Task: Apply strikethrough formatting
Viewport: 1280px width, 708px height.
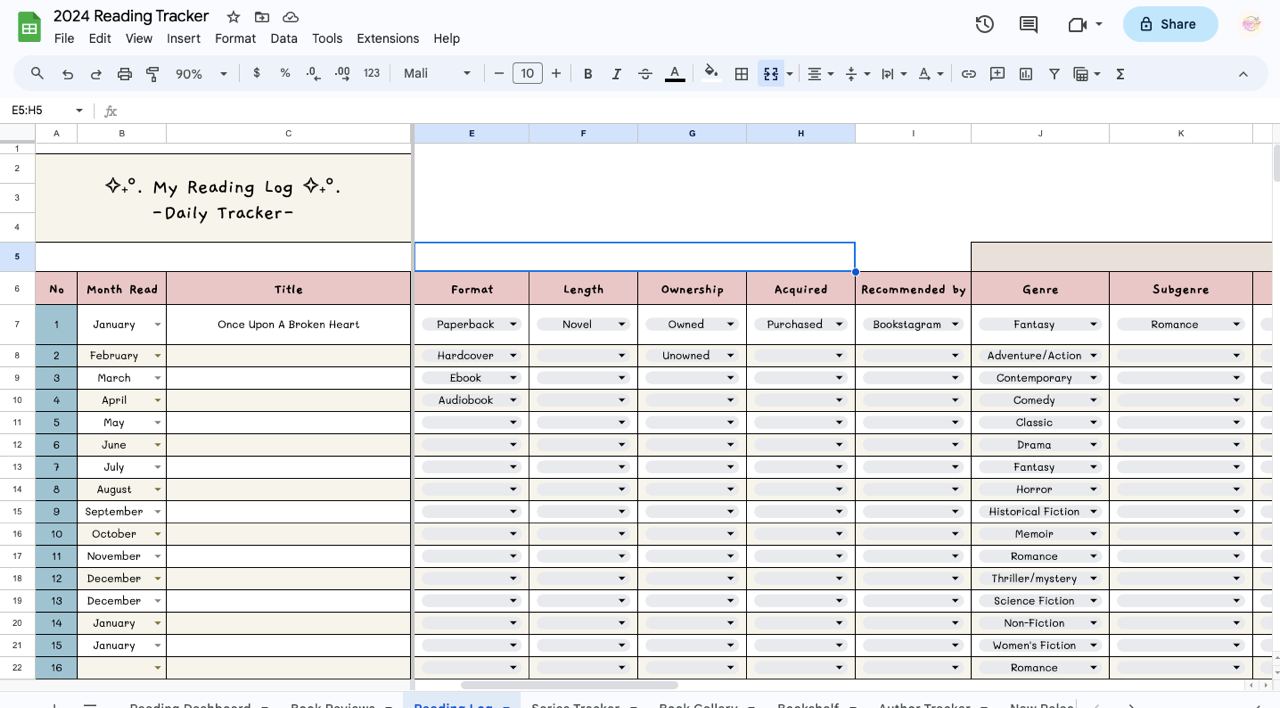Action: click(645, 73)
